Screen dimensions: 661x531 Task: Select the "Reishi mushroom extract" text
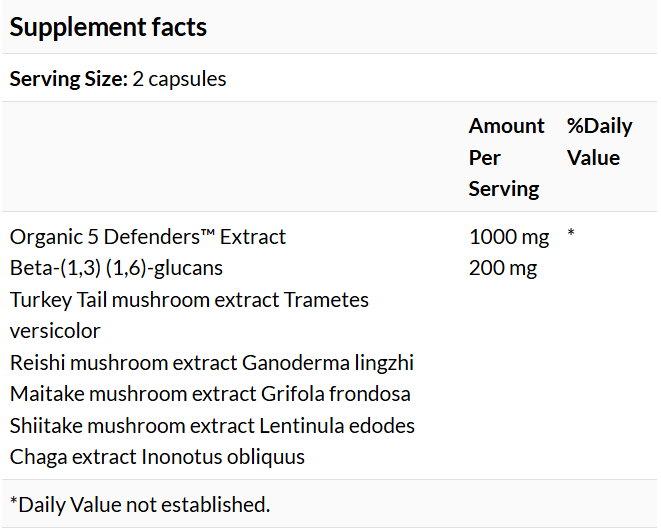tap(124, 363)
